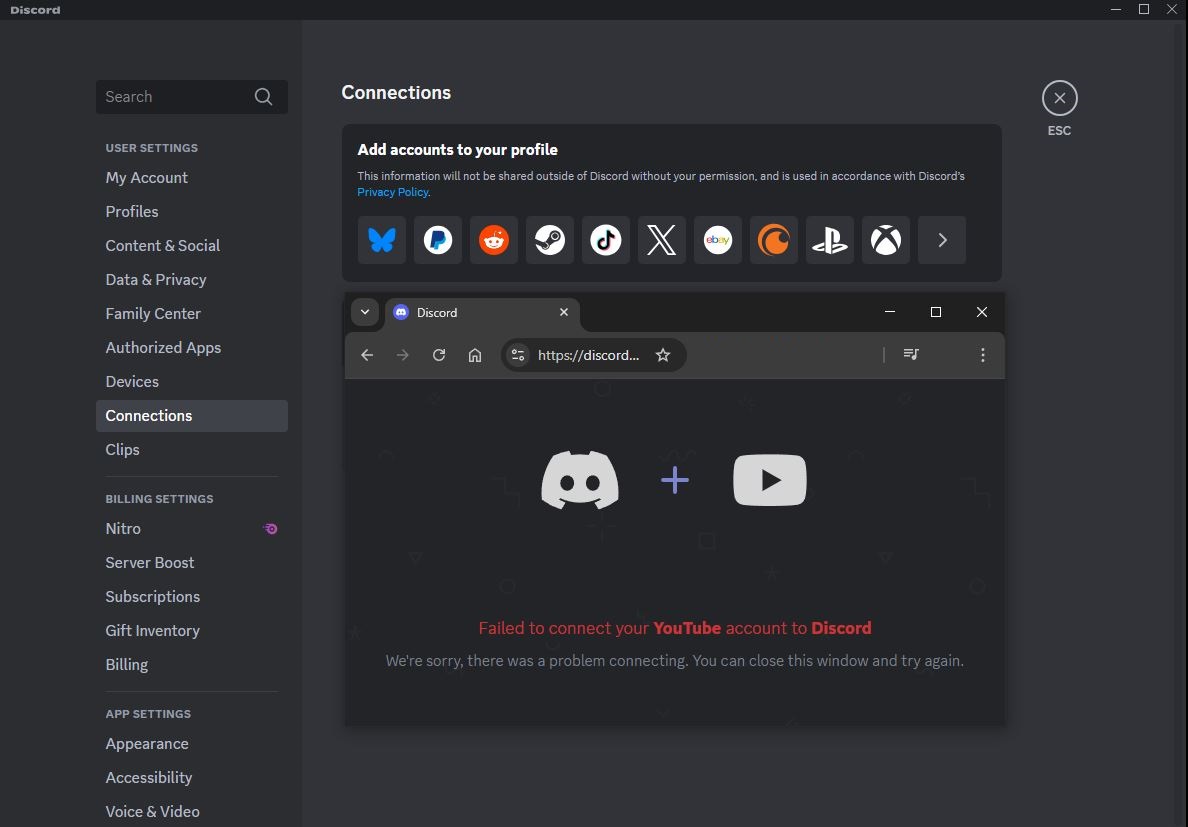Viewport: 1188px width, 827px height.
Task: Maximize the Discord application window
Action: point(1144,9)
